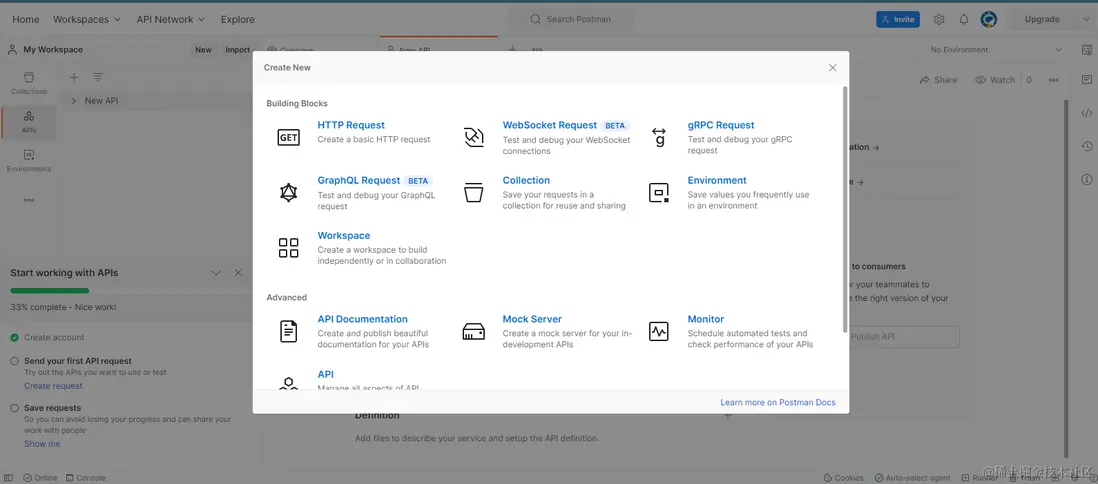The width and height of the screenshot is (1098, 484).
Task: Click the HTTP Request GET icon
Action: [x=288, y=138]
